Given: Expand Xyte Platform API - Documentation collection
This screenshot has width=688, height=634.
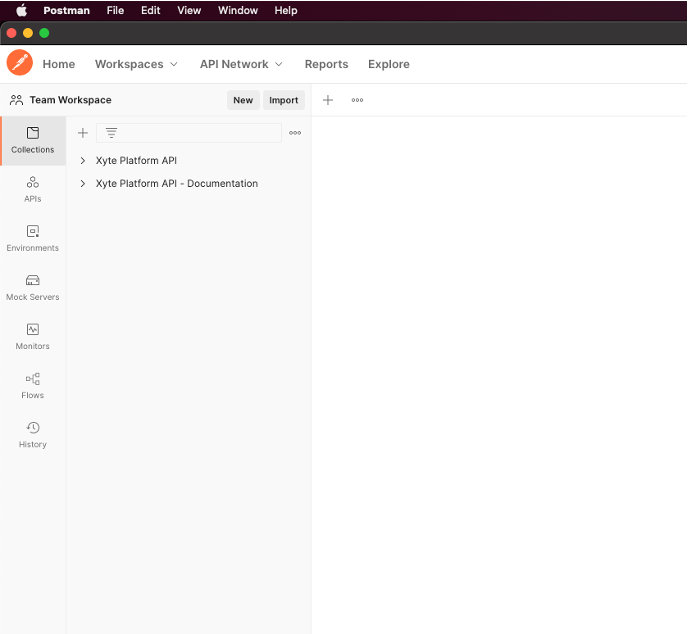Looking at the screenshot, I should click(82, 183).
